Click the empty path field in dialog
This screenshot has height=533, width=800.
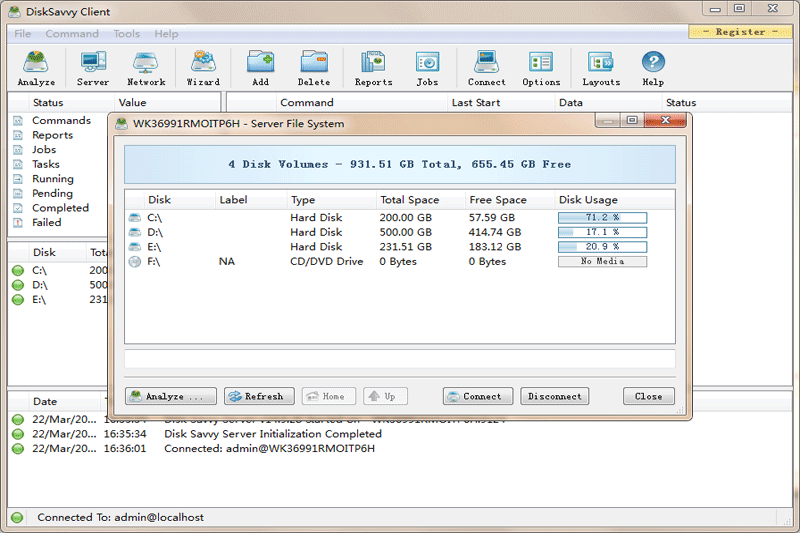[x=399, y=359]
